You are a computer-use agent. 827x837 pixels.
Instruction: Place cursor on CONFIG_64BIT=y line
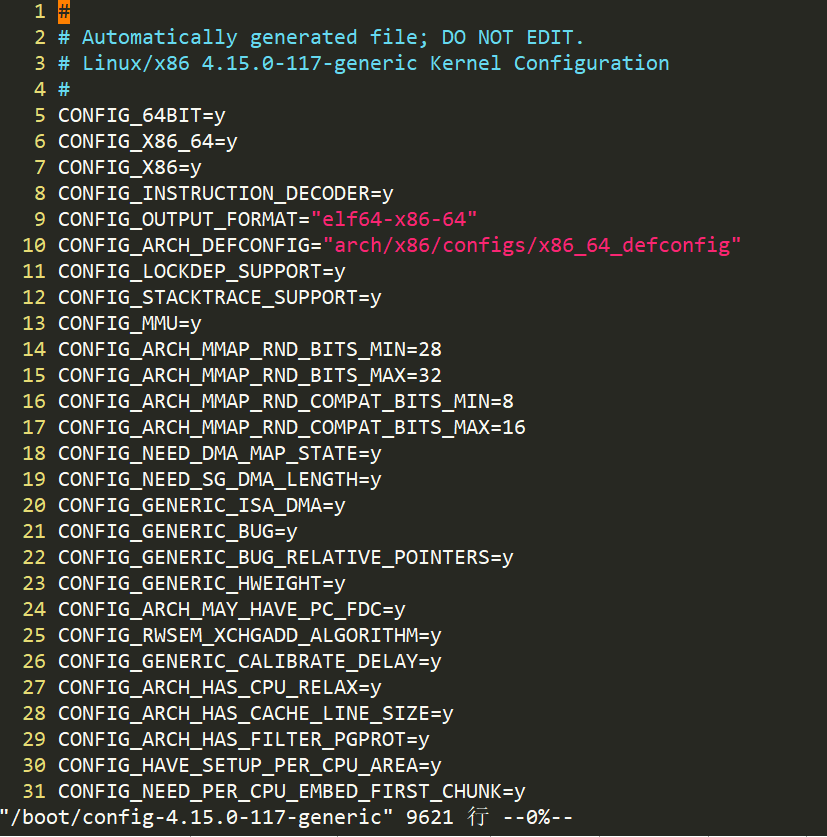pyautogui.click(x=140, y=115)
